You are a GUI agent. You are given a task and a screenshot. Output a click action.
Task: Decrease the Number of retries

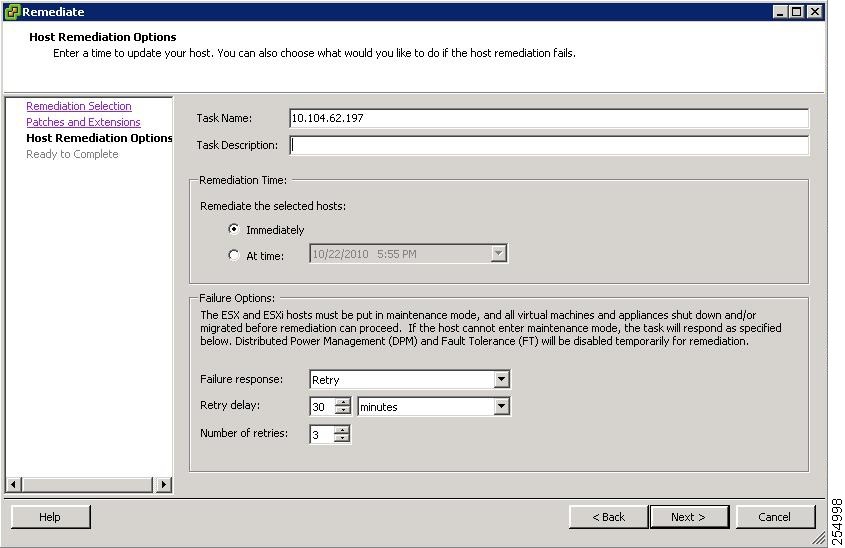pyautogui.click(x=342, y=438)
